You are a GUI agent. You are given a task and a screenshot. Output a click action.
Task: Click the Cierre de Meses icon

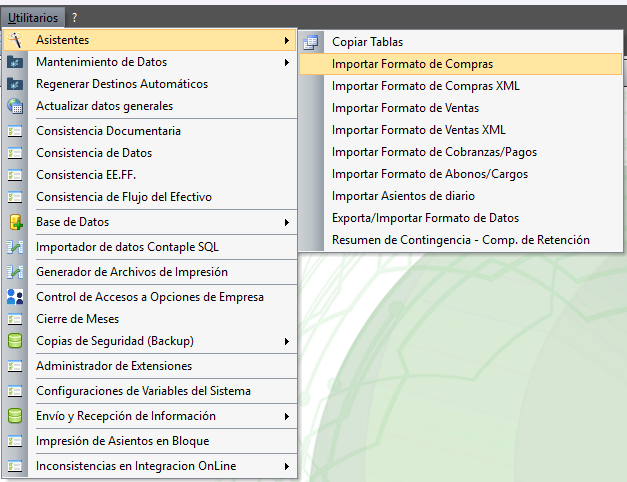point(15,319)
